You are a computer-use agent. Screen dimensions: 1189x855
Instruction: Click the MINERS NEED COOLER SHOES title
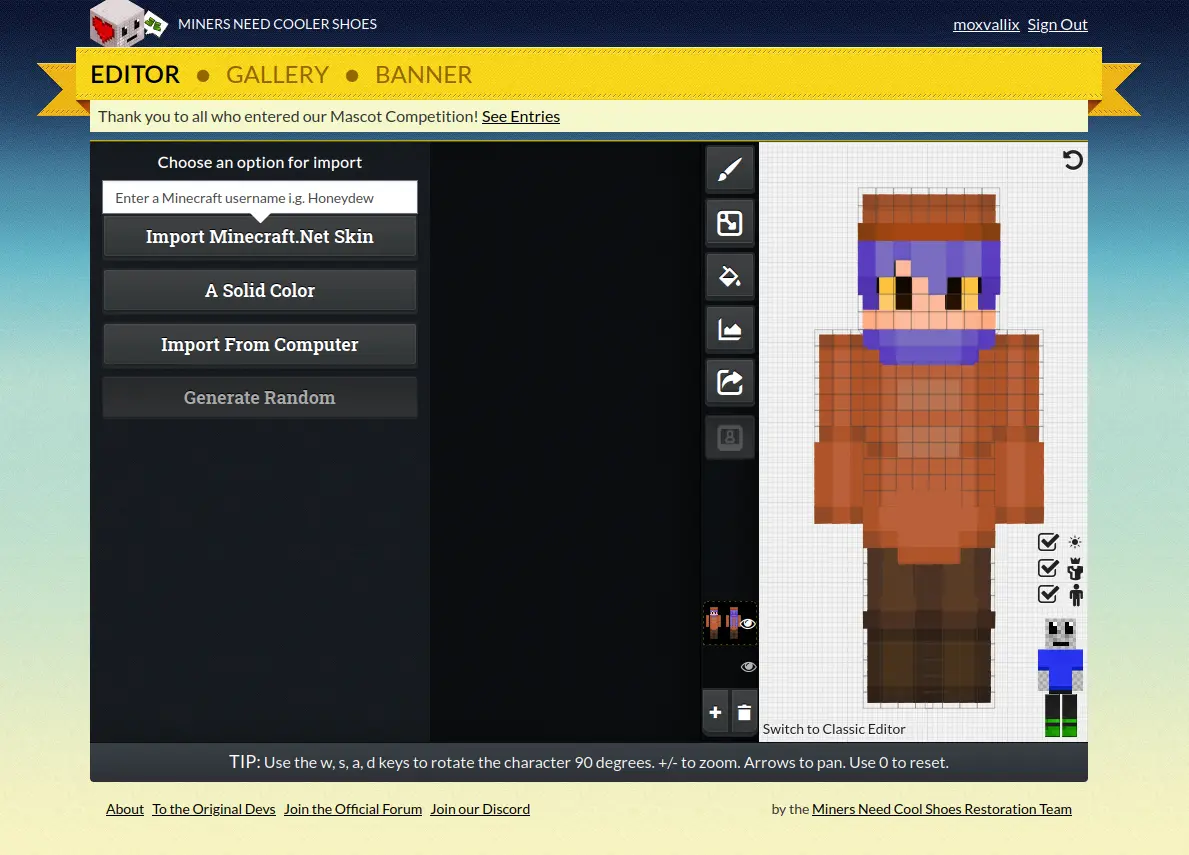[x=278, y=24]
